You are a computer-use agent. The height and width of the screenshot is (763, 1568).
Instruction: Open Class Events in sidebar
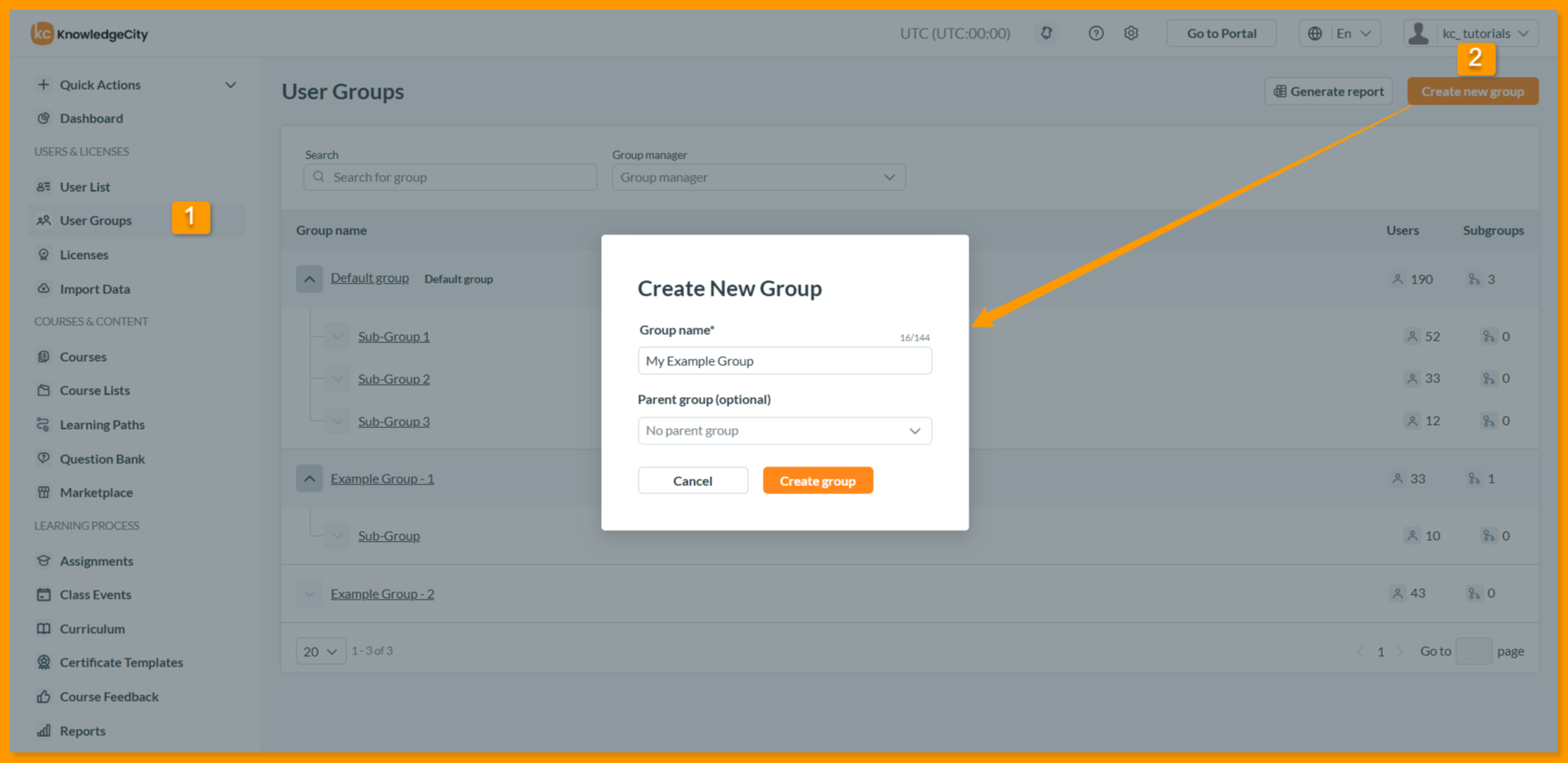pos(96,595)
